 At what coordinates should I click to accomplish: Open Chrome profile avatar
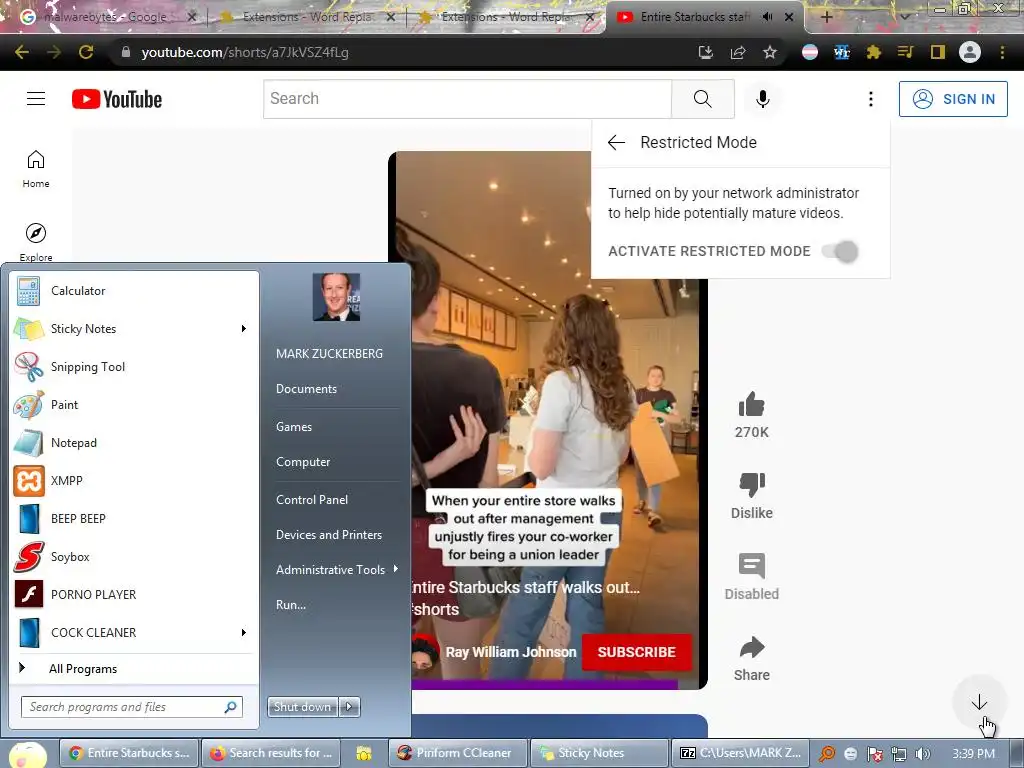coord(970,52)
